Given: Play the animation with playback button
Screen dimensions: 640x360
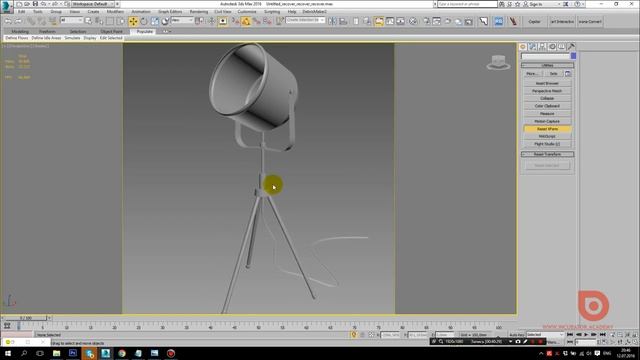Looking at the screenshot, I should pos(586,335).
